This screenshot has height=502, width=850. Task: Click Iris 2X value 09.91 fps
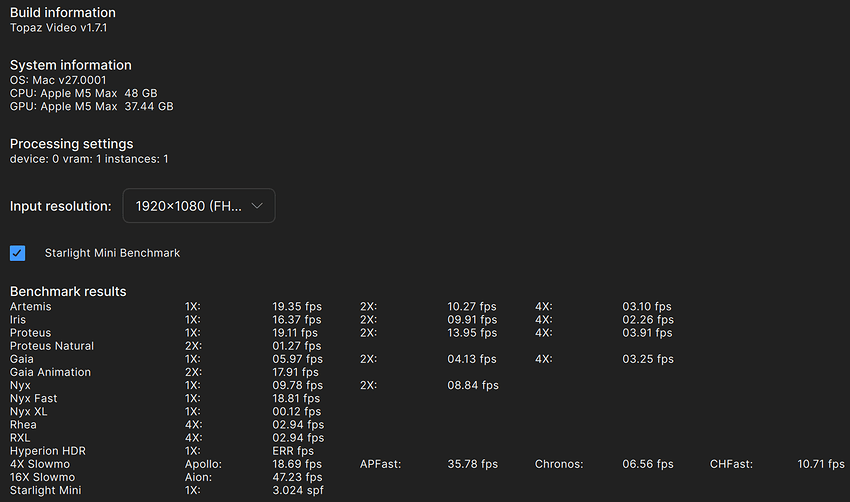click(472, 319)
